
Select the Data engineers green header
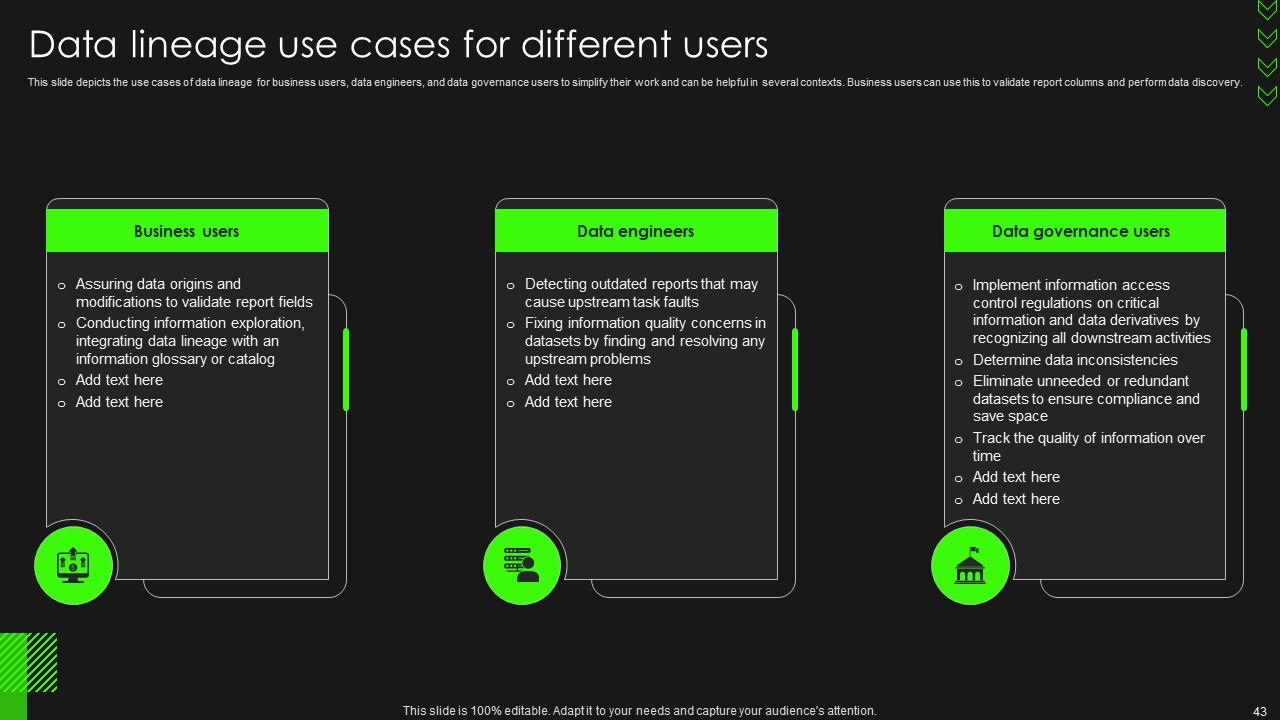pos(636,231)
